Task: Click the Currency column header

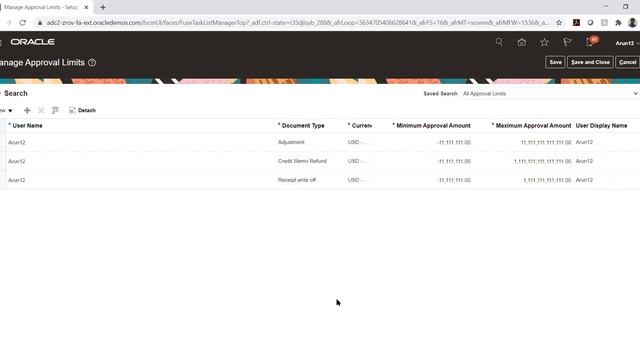Action: (x=361, y=125)
